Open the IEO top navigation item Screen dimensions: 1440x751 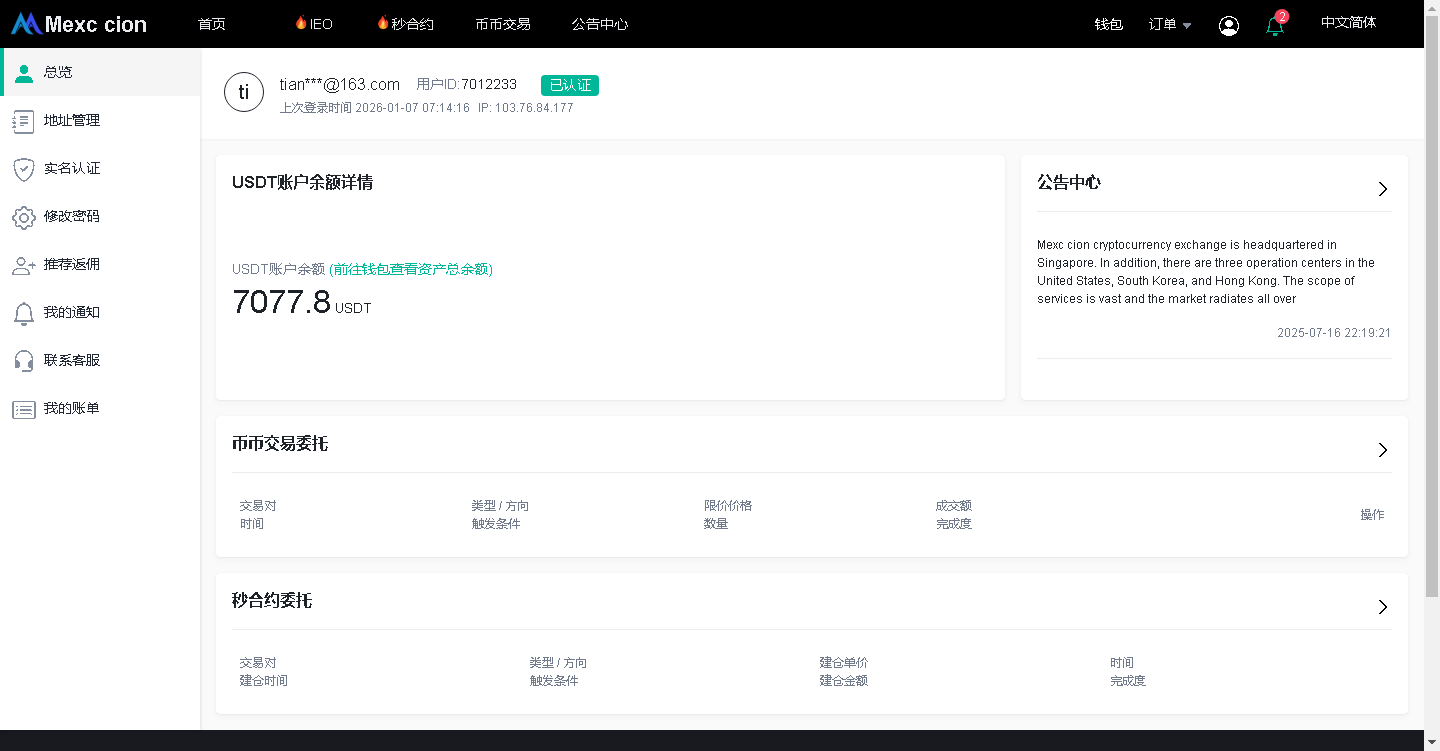pyautogui.click(x=314, y=24)
